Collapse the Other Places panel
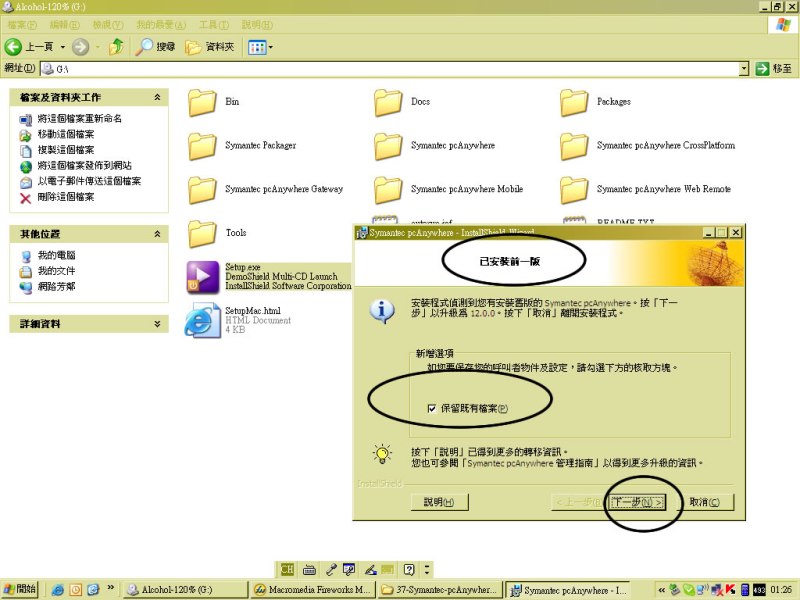The image size is (800, 600). tap(158, 234)
